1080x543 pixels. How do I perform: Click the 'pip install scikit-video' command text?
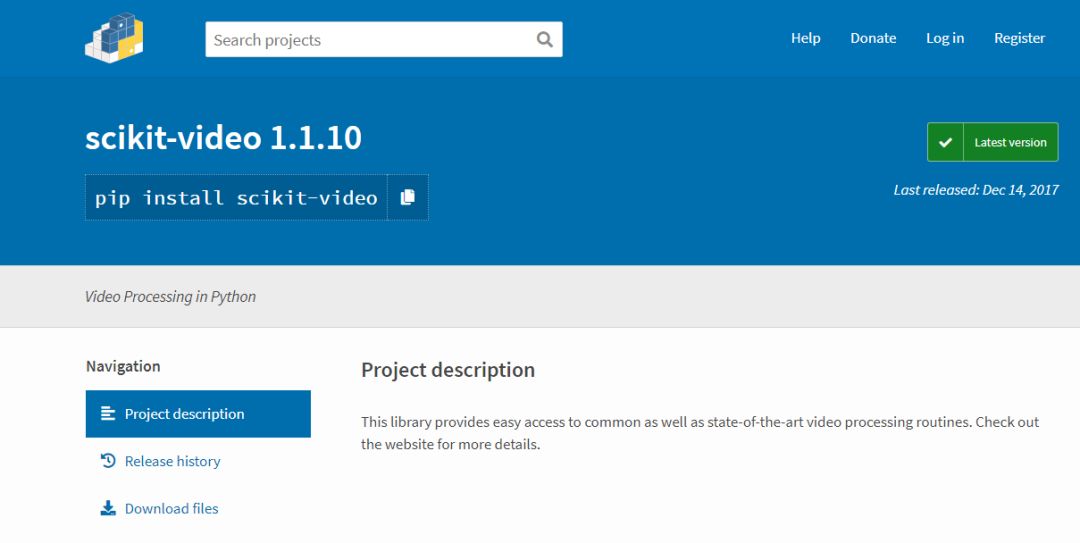pos(236,198)
